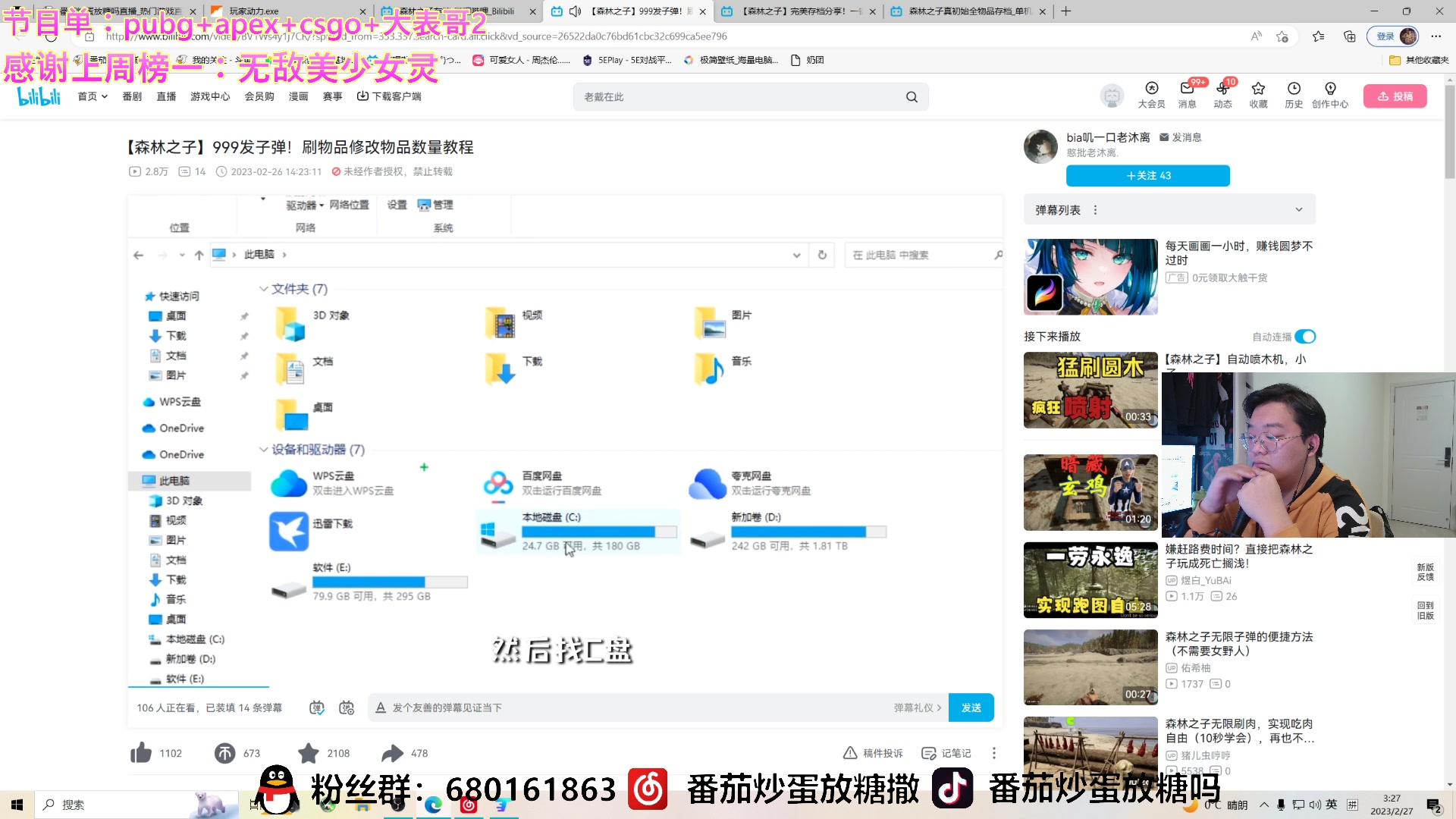Click the uploader avatar bia叽一口老沐离

(x=1040, y=146)
